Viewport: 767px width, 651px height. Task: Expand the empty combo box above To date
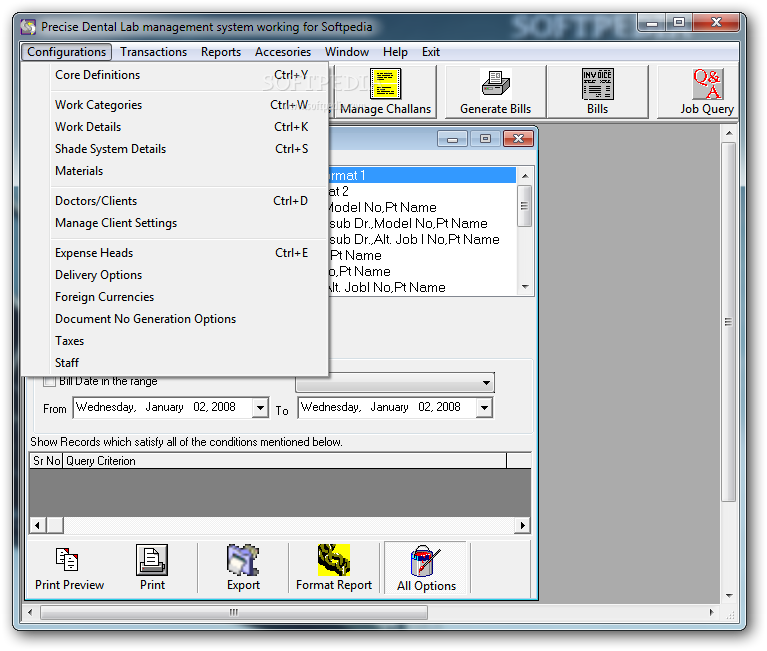[395, 382]
